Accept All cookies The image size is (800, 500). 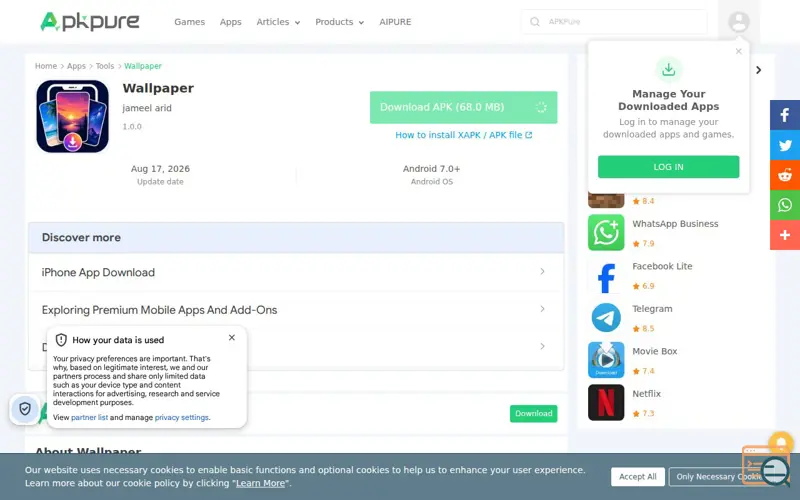[637, 477]
